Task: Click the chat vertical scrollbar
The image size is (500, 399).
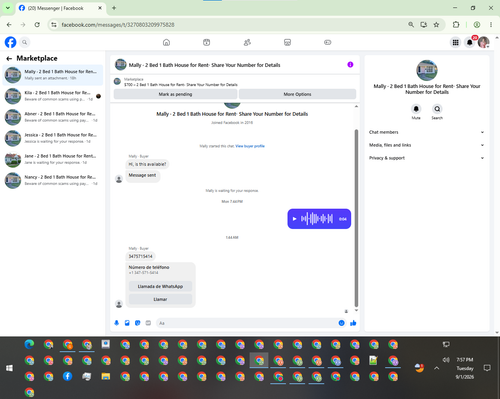Action: coord(356,218)
